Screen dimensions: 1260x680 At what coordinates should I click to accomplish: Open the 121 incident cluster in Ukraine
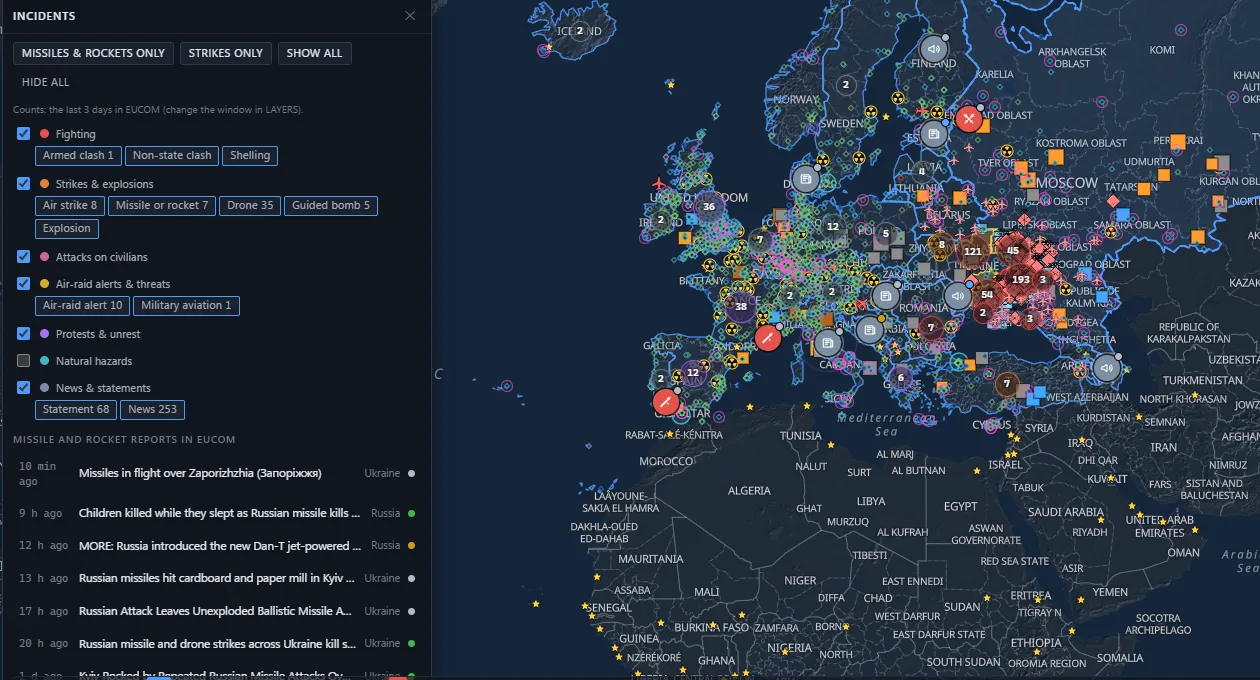[x=973, y=251]
